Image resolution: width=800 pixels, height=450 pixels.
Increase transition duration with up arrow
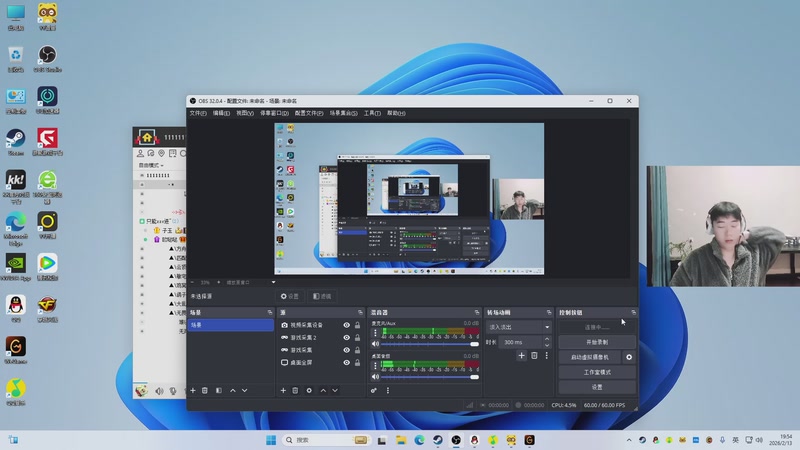pyautogui.click(x=547, y=339)
